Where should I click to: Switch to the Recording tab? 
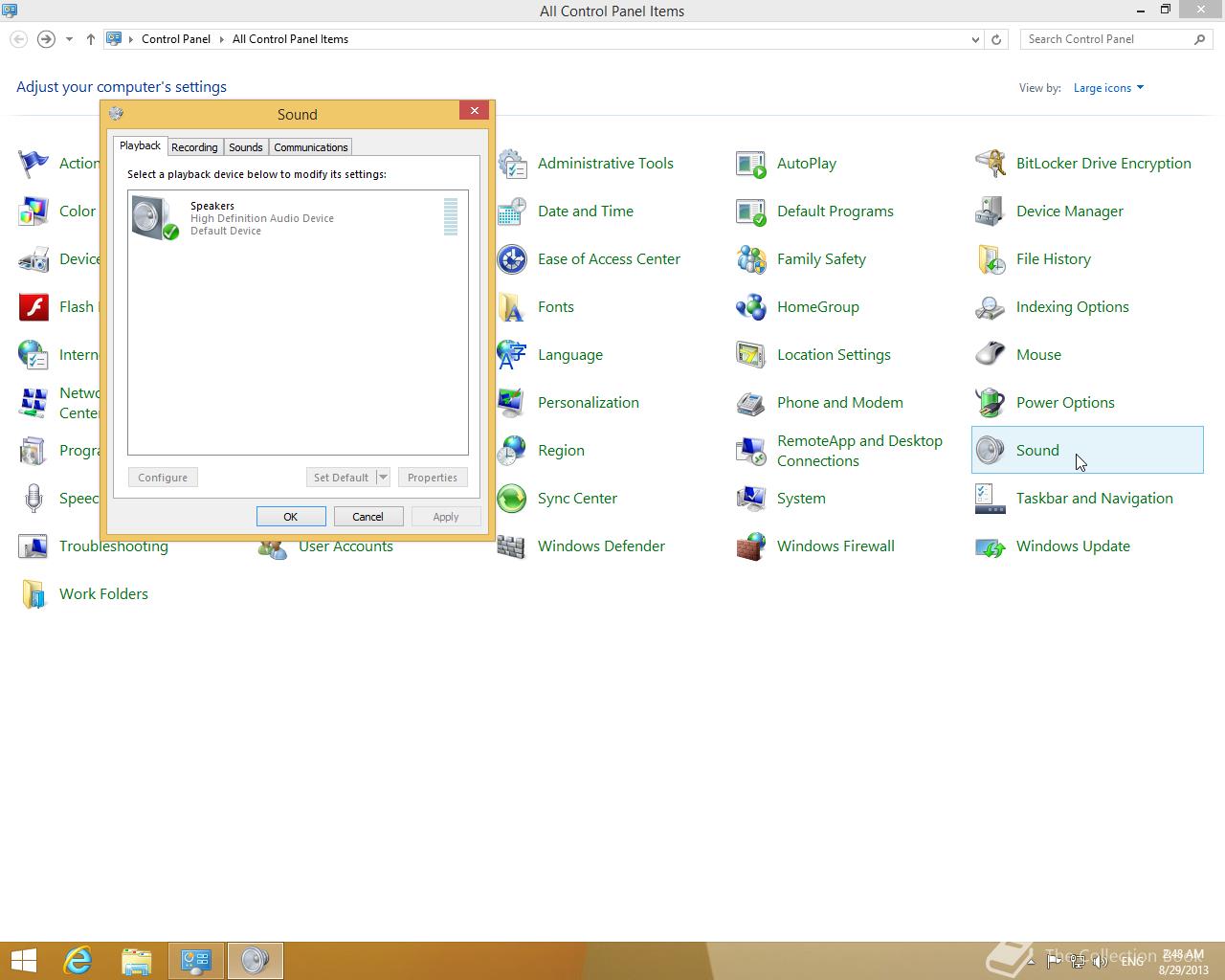(x=194, y=147)
